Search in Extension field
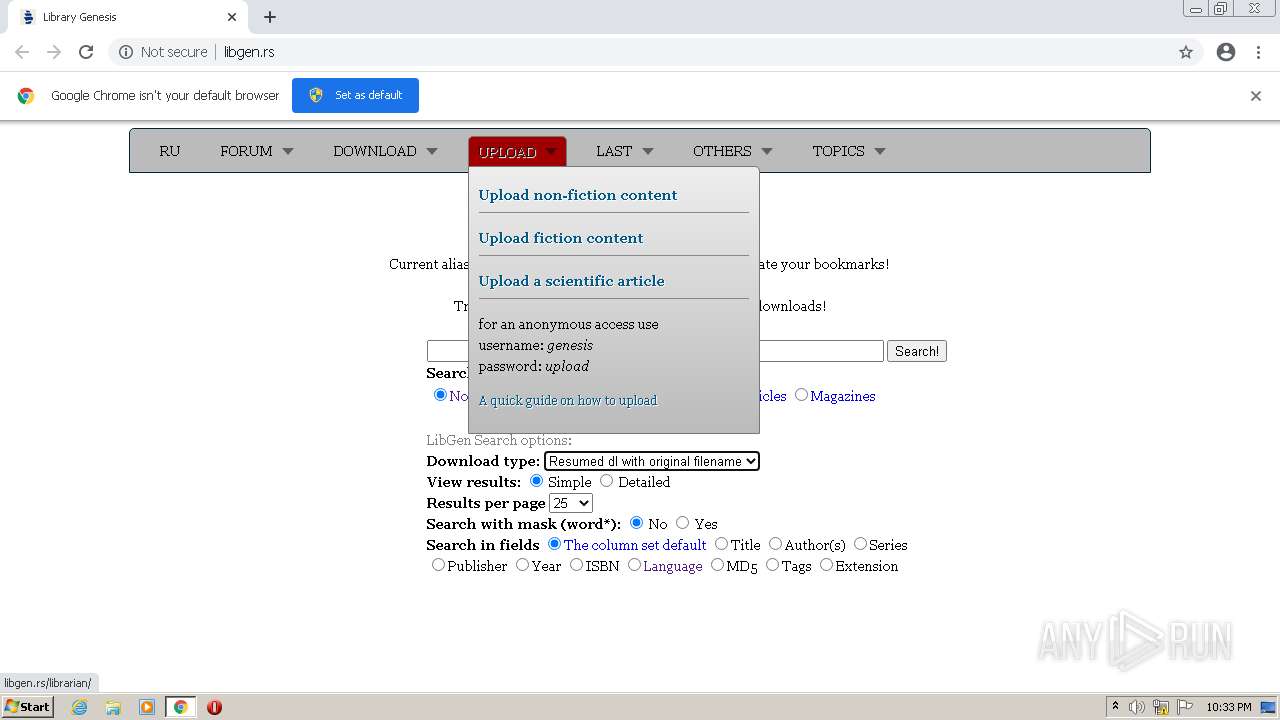Screen dimensions: 1280x720 tap(826, 565)
